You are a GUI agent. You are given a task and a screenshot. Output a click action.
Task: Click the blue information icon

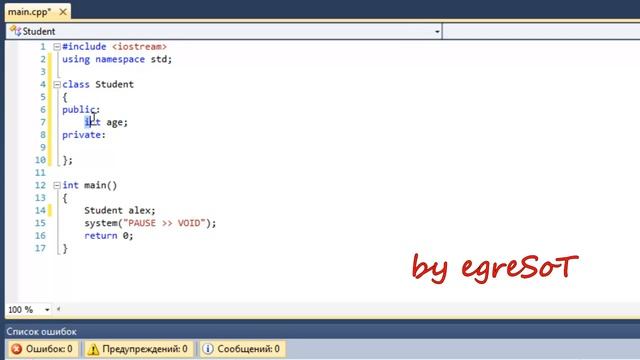coord(208,349)
